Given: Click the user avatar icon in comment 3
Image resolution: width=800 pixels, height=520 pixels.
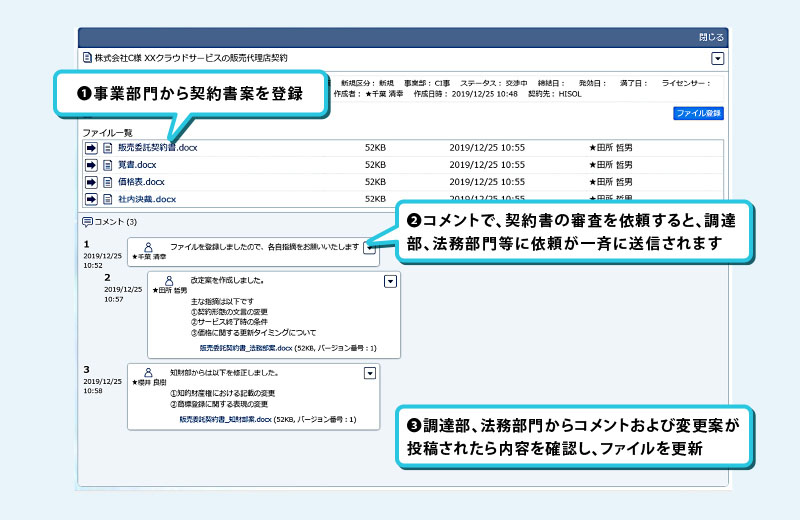Looking at the screenshot, I should [149, 372].
